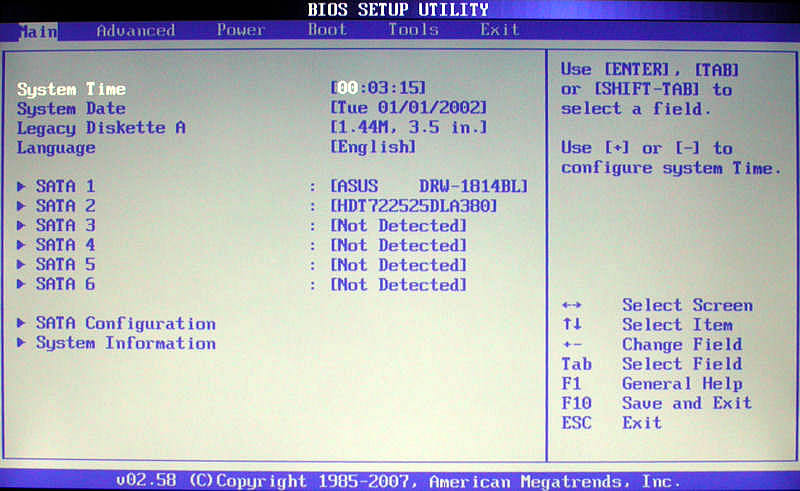
Task: Click the System Date value Tue 01/01/2002
Action: pyautogui.click(x=409, y=108)
